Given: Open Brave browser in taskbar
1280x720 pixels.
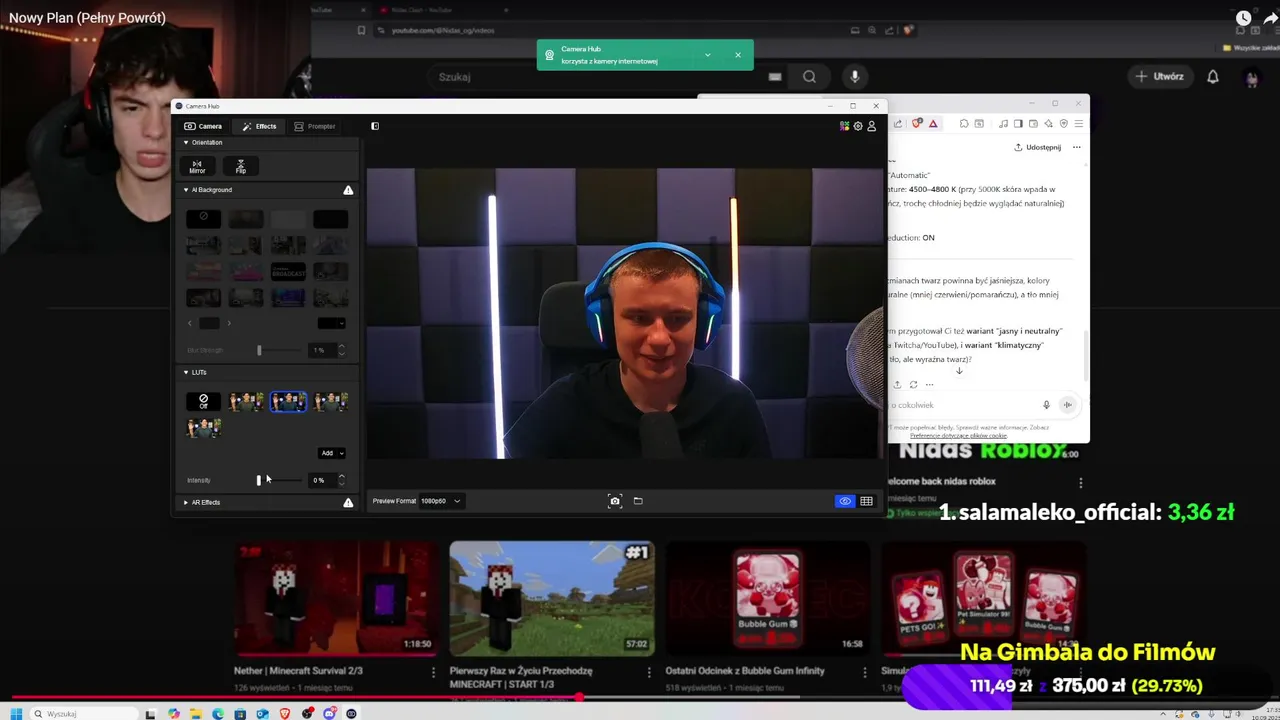Looking at the screenshot, I should (x=285, y=714).
